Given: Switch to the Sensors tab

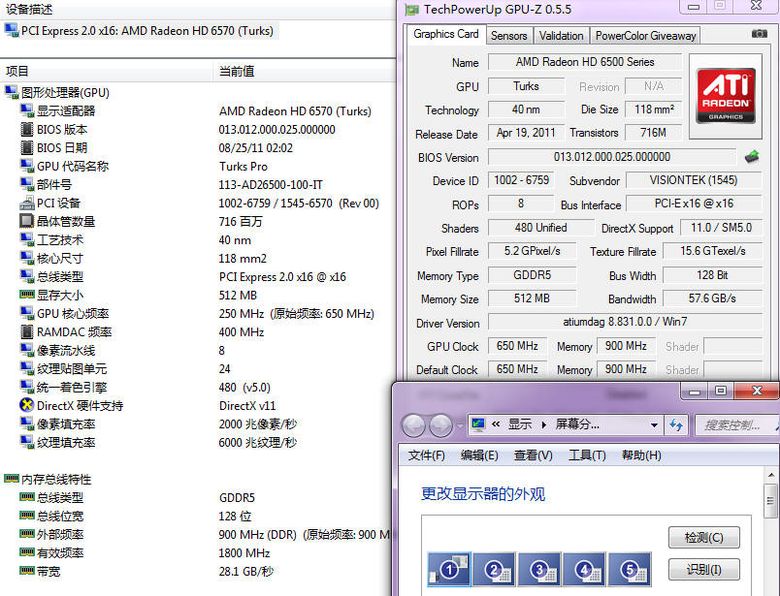Looking at the screenshot, I should (x=508, y=36).
